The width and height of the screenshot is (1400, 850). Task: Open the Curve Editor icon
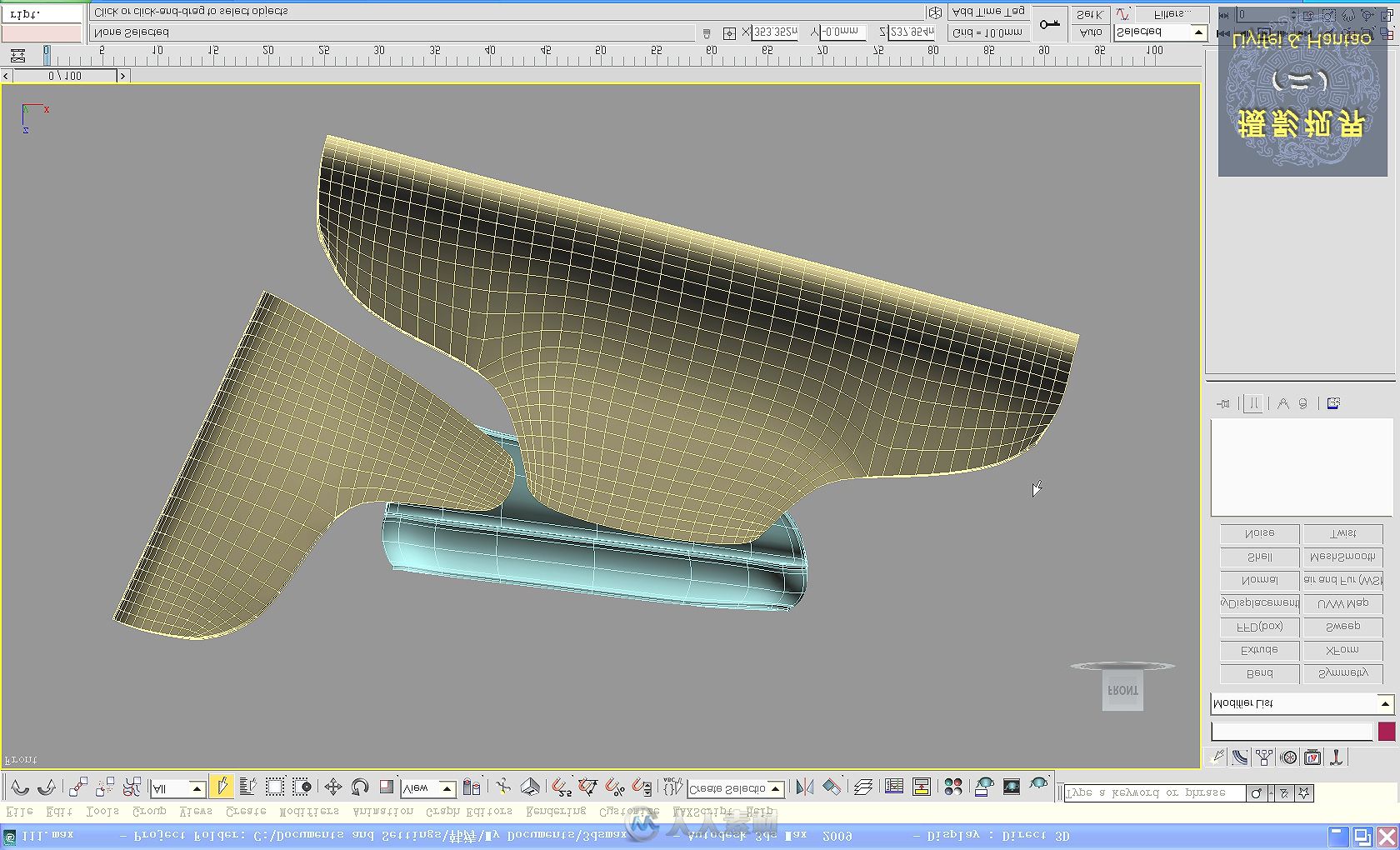tap(894, 787)
